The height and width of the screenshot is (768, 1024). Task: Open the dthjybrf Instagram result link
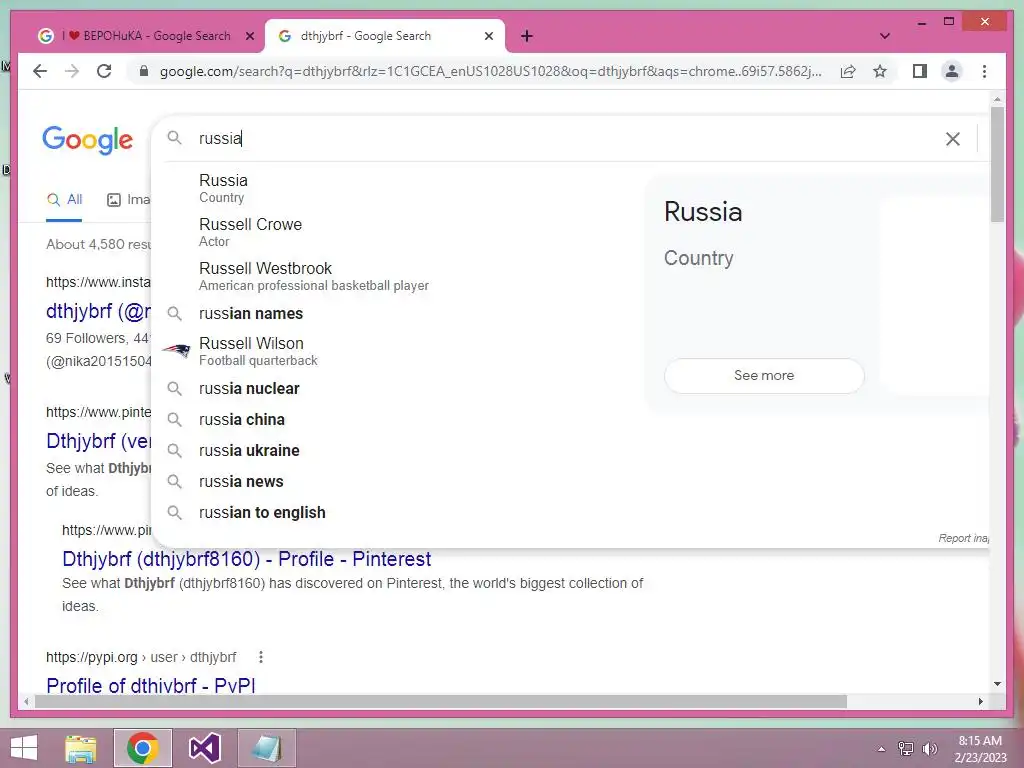point(98,311)
